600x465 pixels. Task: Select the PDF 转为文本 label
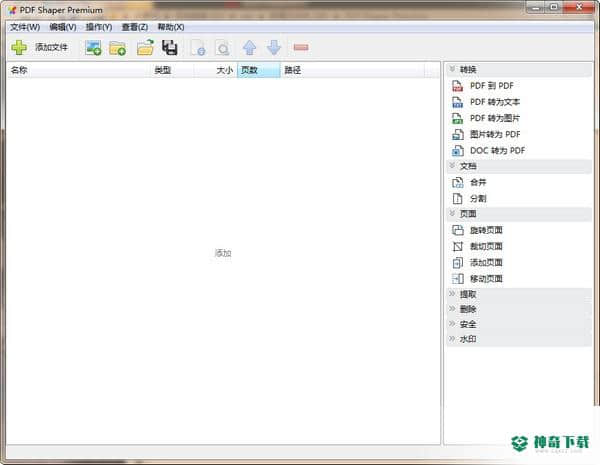[x=495, y=102]
